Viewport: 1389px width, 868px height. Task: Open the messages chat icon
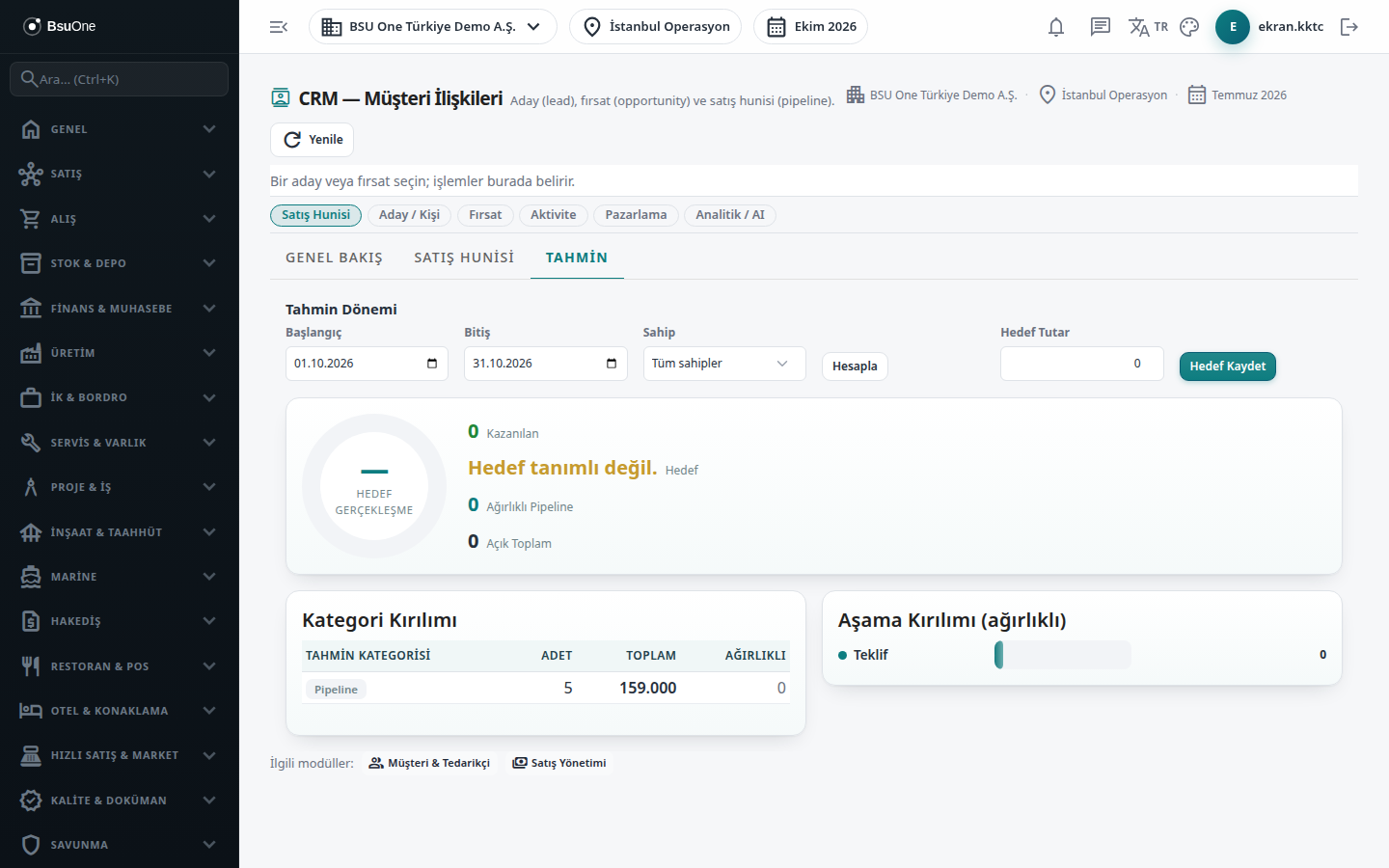(x=1101, y=27)
